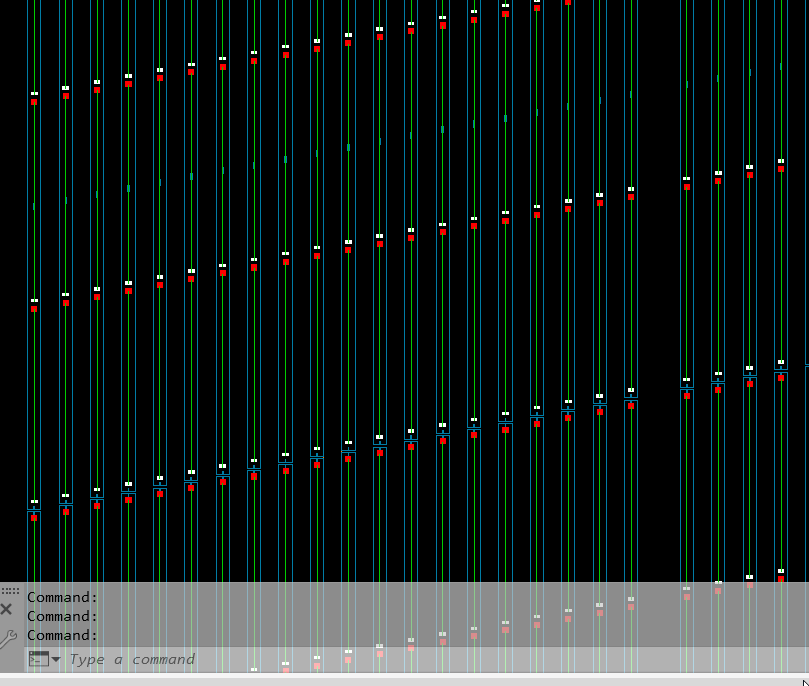Expand the recent commands dropdown arrow

(x=56, y=659)
